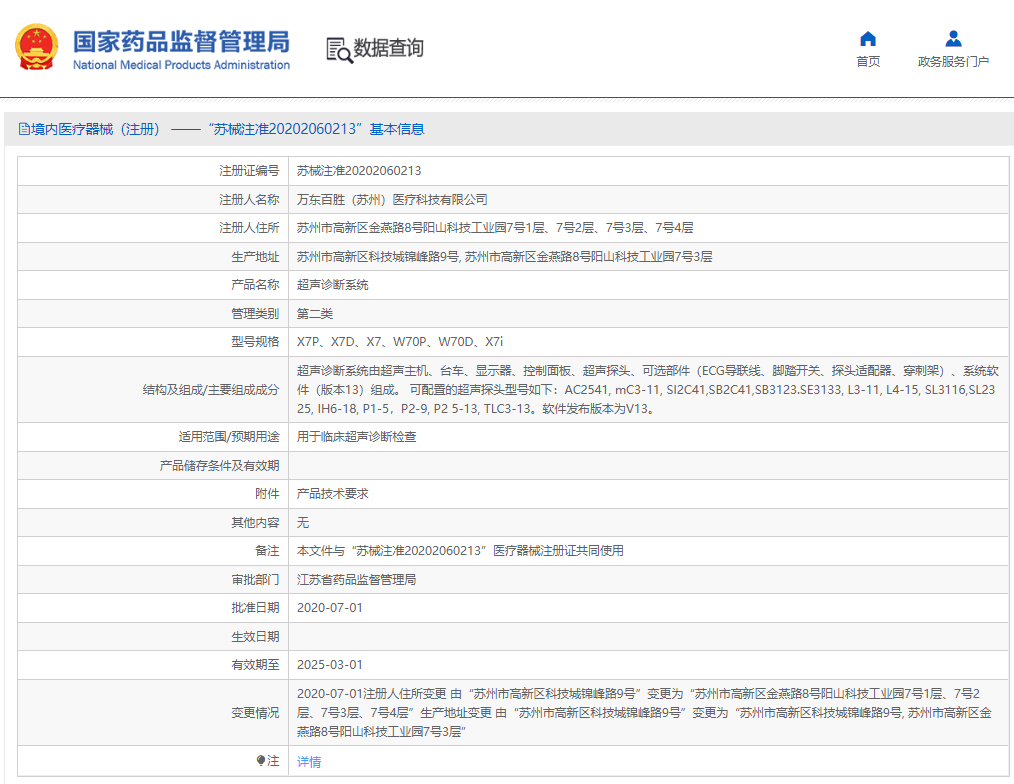
Task: Click the 注册证编号 label cell
Action: click(x=153, y=171)
